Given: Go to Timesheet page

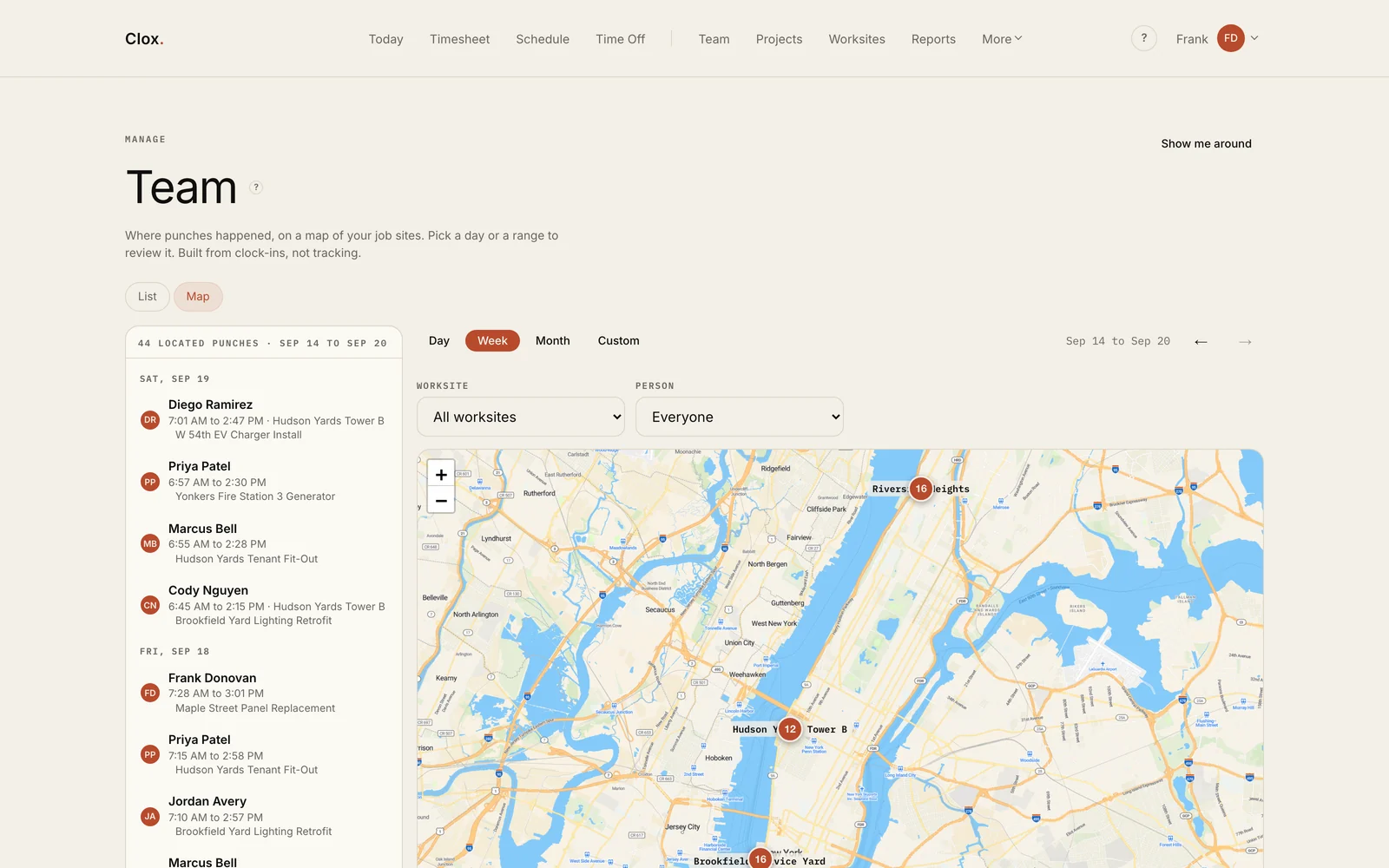Looking at the screenshot, I should [x=460, y=39].
